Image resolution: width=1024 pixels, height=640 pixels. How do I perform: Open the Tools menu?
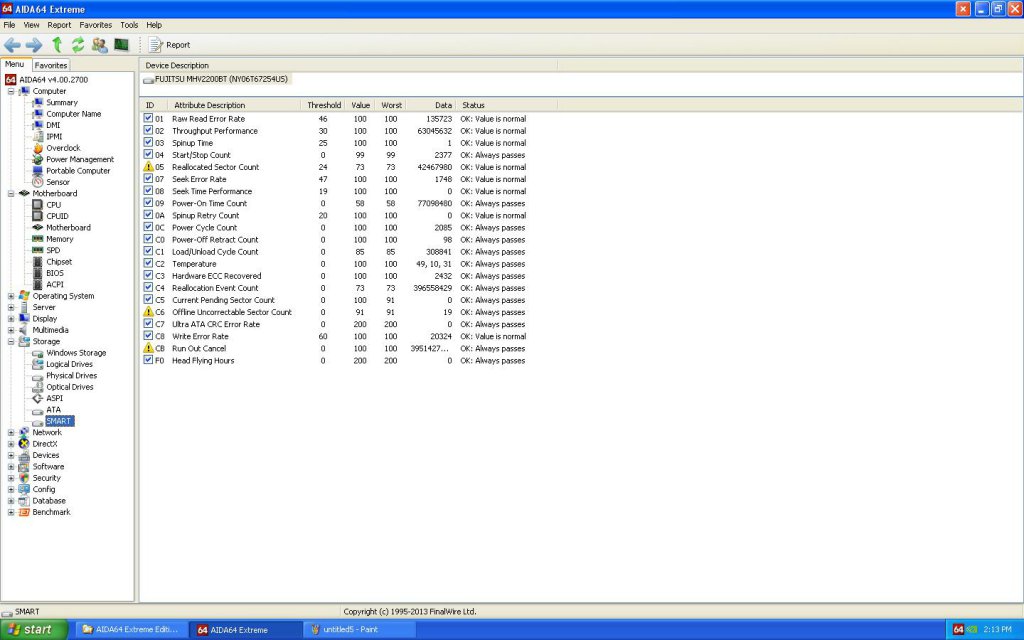pyautogui.click(x=129, y=25)
